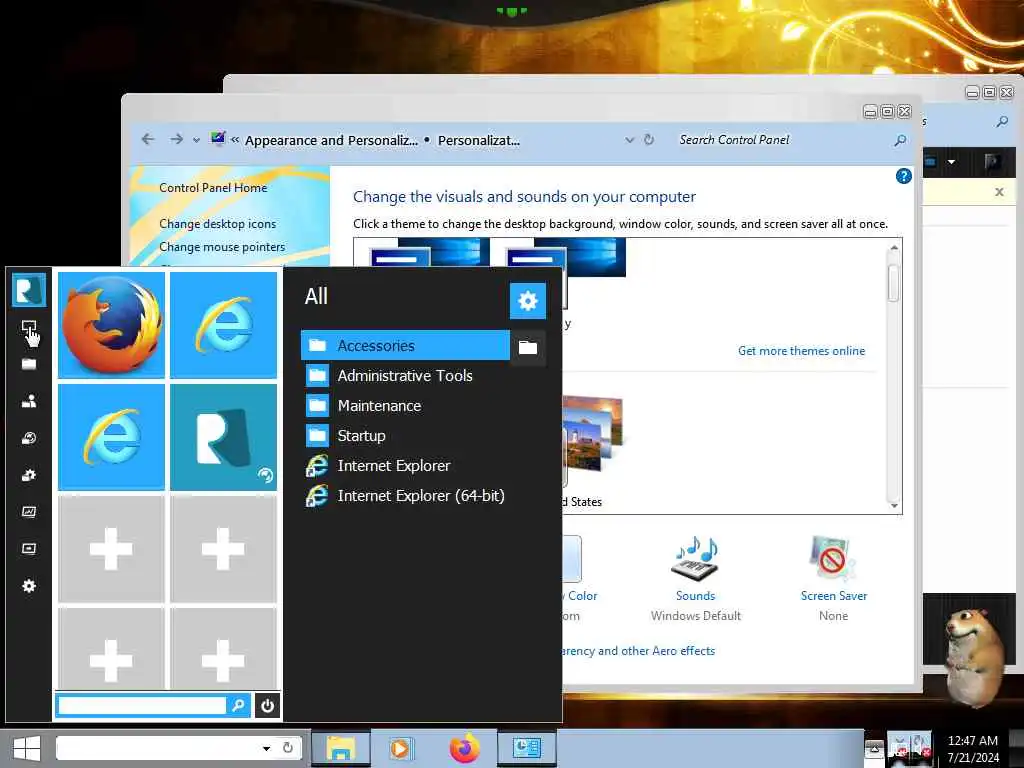The height and width of the screenshot is (768, 1024).
Task: Click theme list scrollbar up arrow
Action: 894,248
